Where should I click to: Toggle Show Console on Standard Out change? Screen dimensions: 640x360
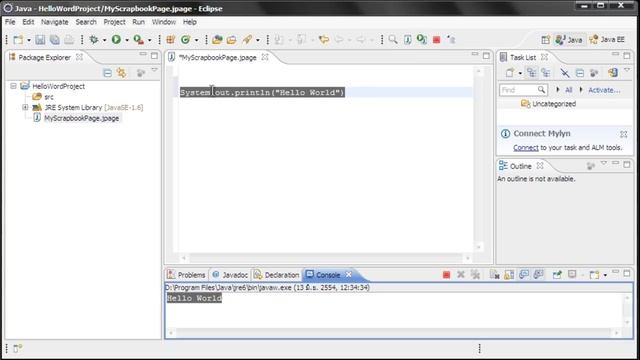524,275
